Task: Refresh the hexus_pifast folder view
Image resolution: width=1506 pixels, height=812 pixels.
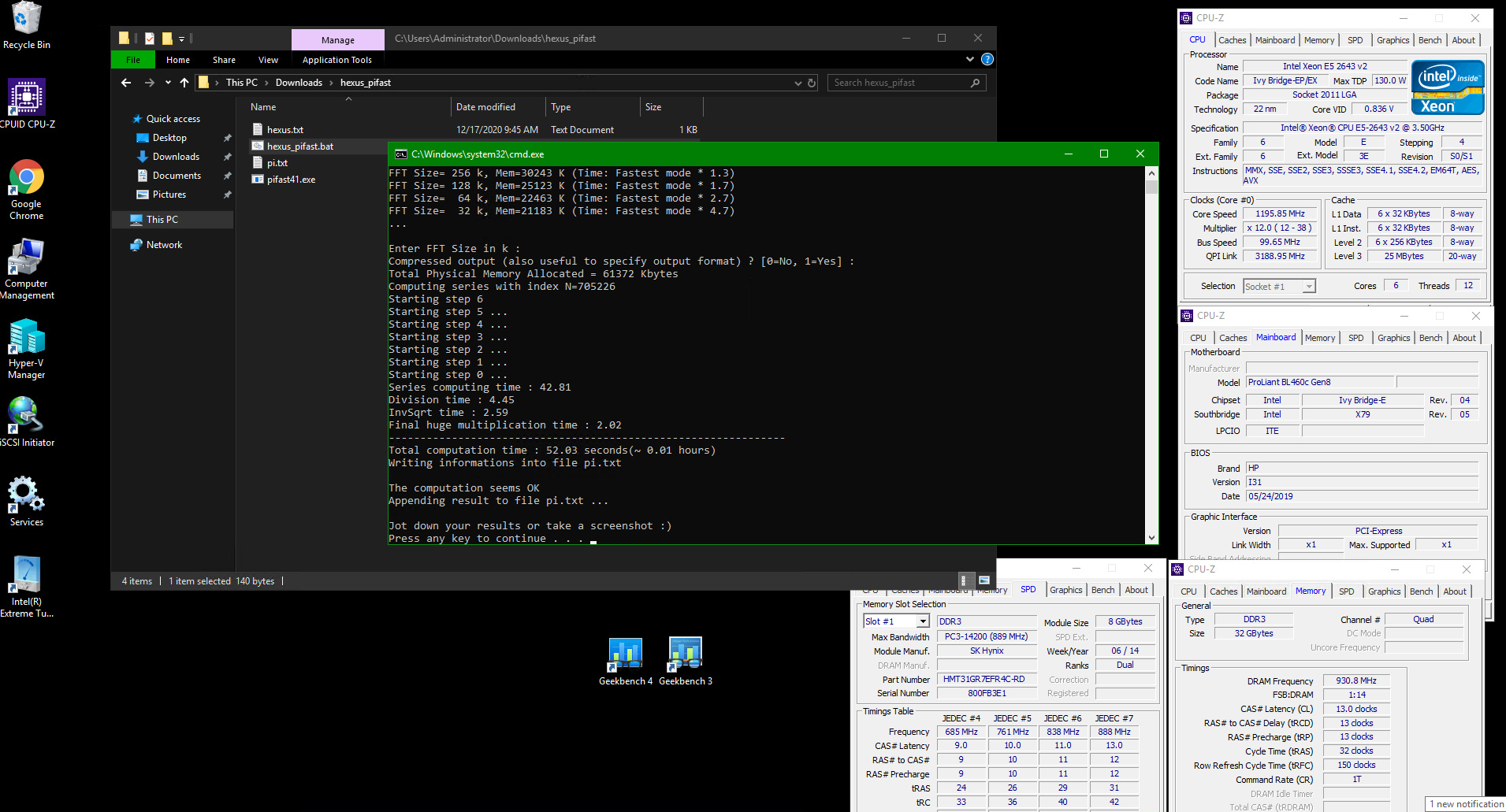Action: click(812, 83)
